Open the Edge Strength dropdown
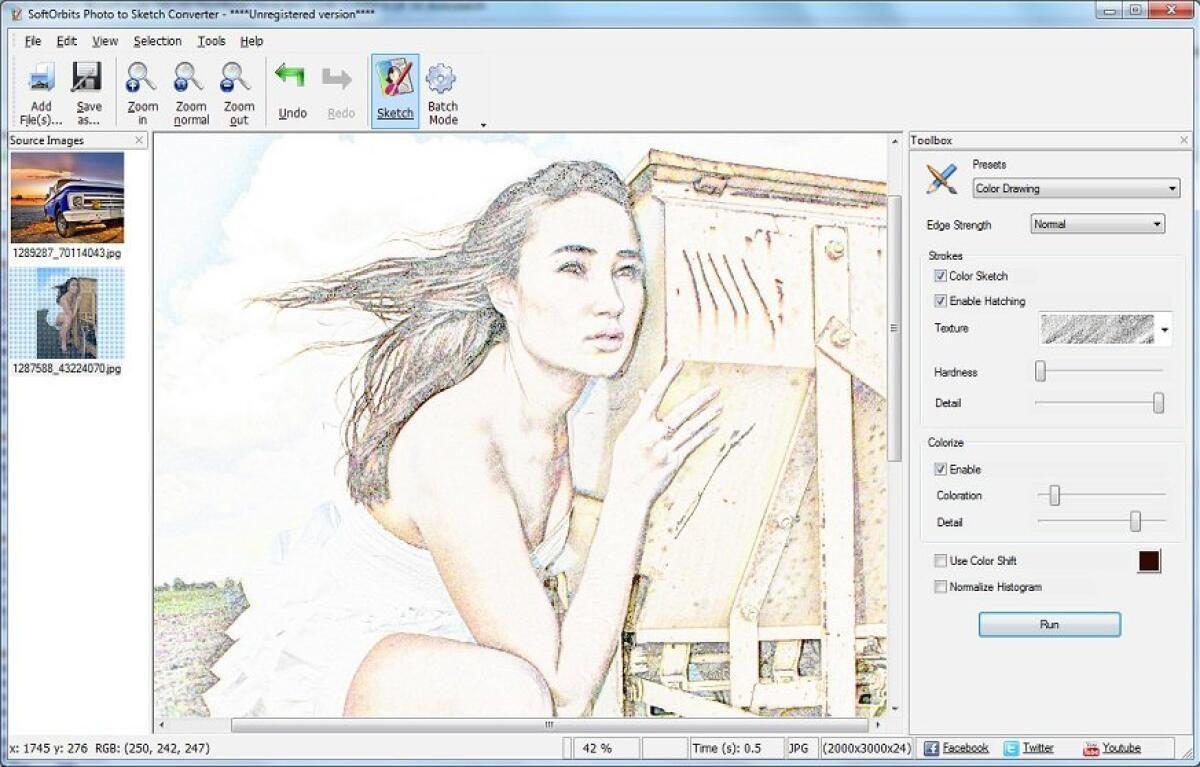The width and height of the screenshot is (1200, 767). pyautogui.click(x=1097, y=224)
